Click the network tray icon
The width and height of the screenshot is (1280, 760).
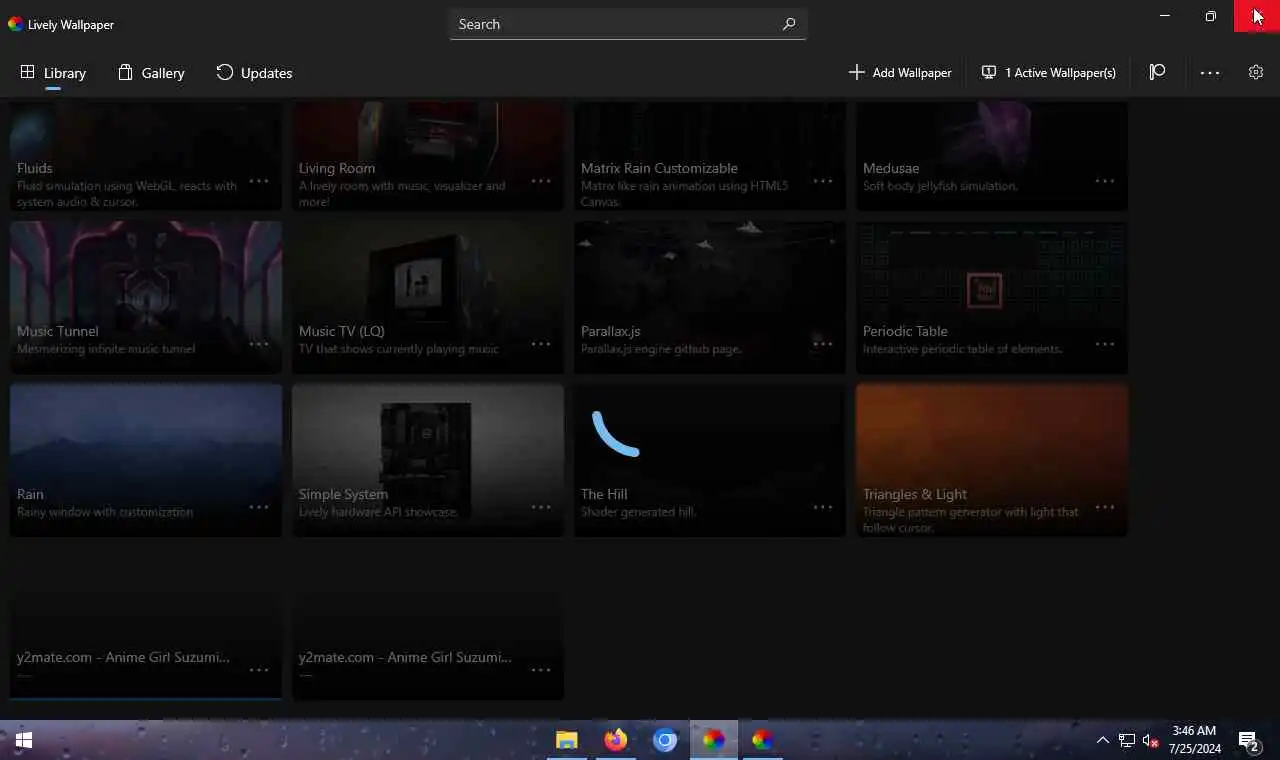pyautogui.click(x=1127, y=740)
